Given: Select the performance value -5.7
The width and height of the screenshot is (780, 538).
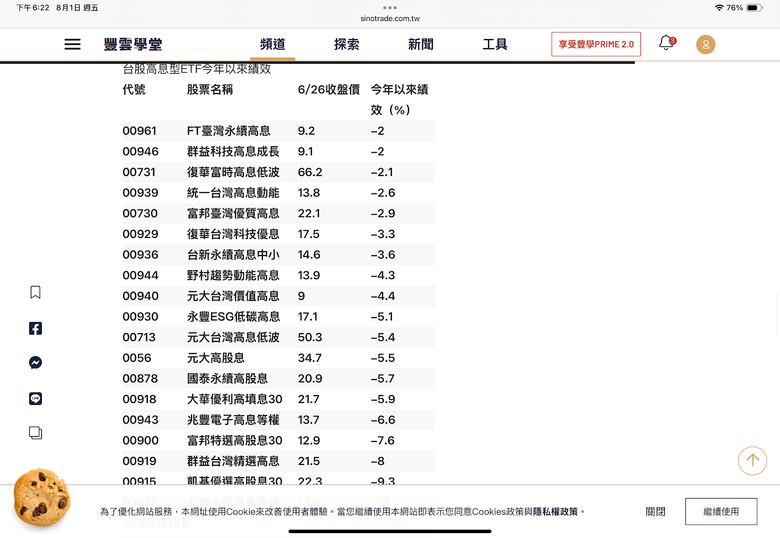Looking at the screenshot, I should (383, 378).
